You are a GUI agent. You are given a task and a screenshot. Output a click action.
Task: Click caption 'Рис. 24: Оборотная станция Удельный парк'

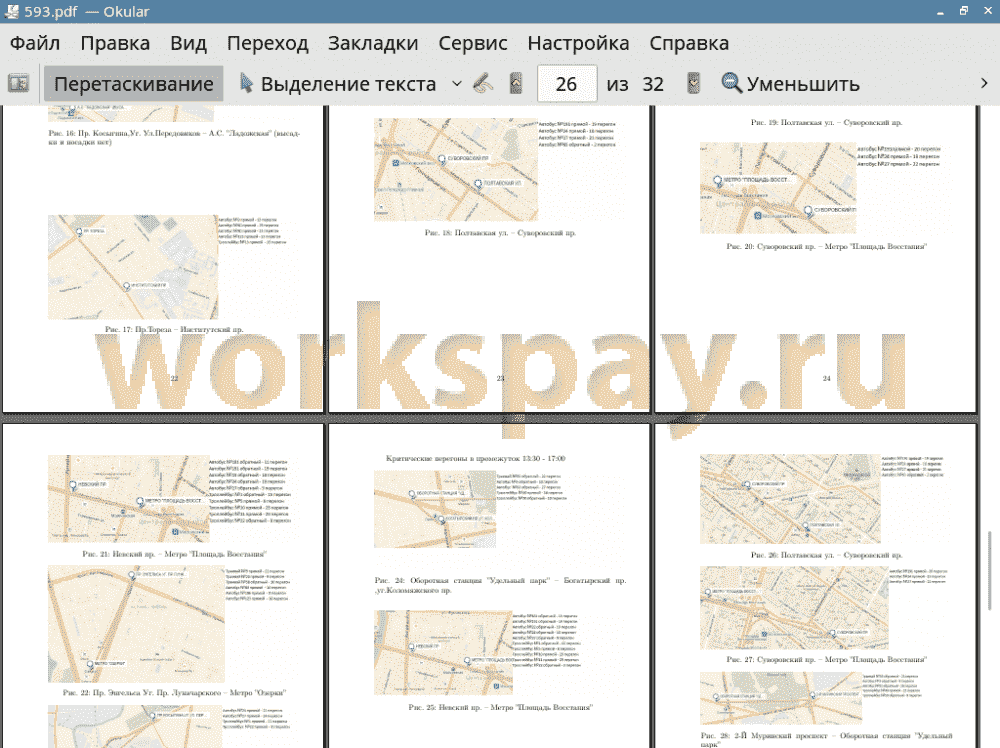(x=501, y=585)
